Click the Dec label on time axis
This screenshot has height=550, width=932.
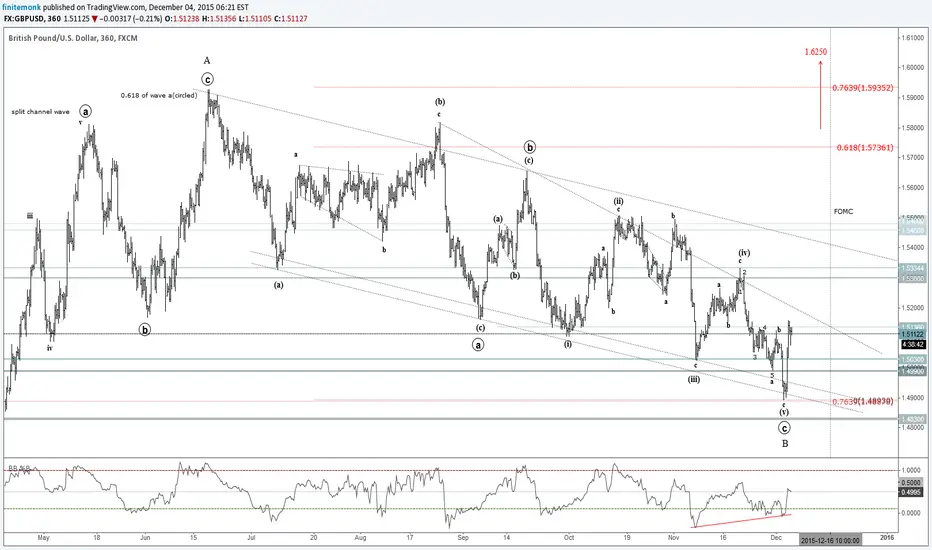pyautogui.click(x=776, y=538)
